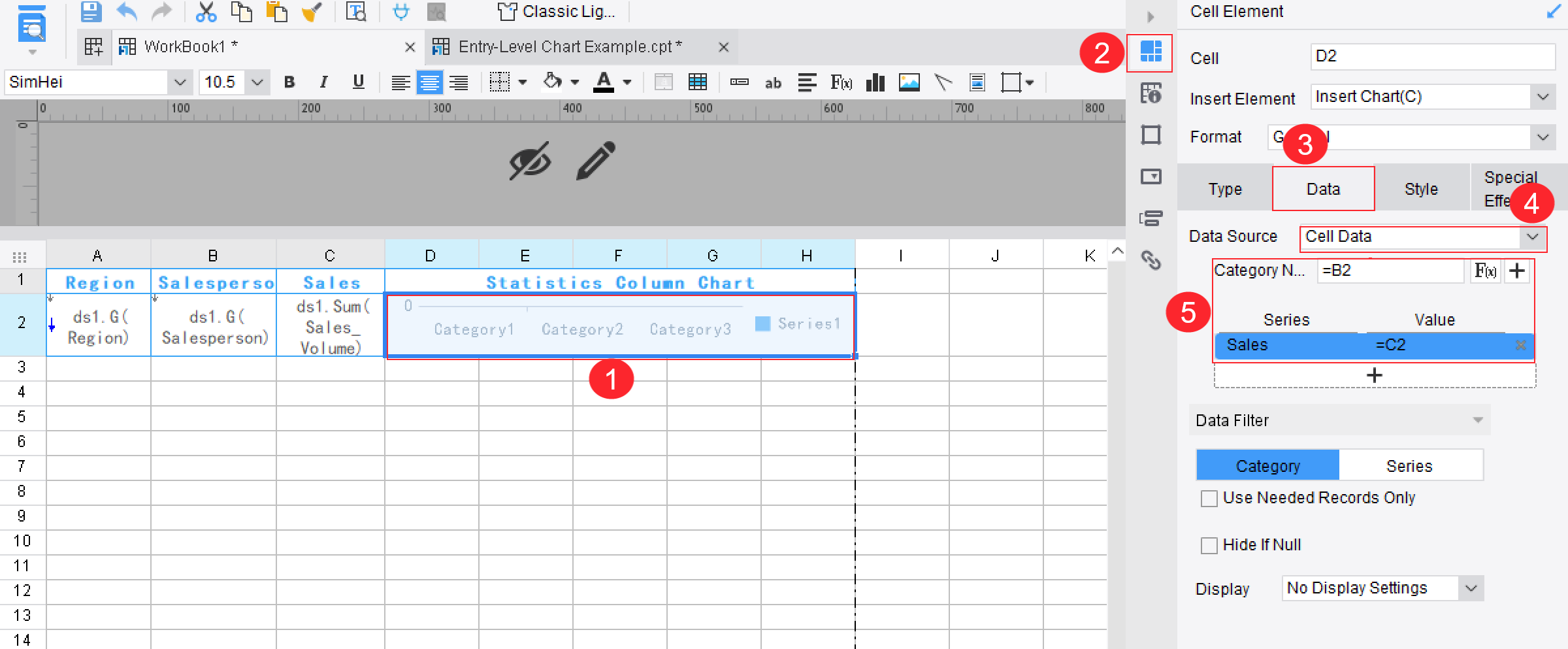Click the Save icon in the top toolbar
This screenshot has width=1568, height=649.
point(91,12)
